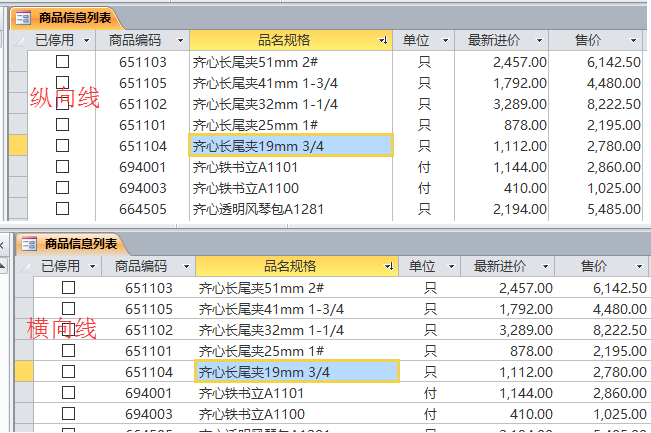Viewport: 651px width, 433px height.
Task: Tick 已停用 checkbox for 694003 in upper datasheet
Action: pos(62,188)
